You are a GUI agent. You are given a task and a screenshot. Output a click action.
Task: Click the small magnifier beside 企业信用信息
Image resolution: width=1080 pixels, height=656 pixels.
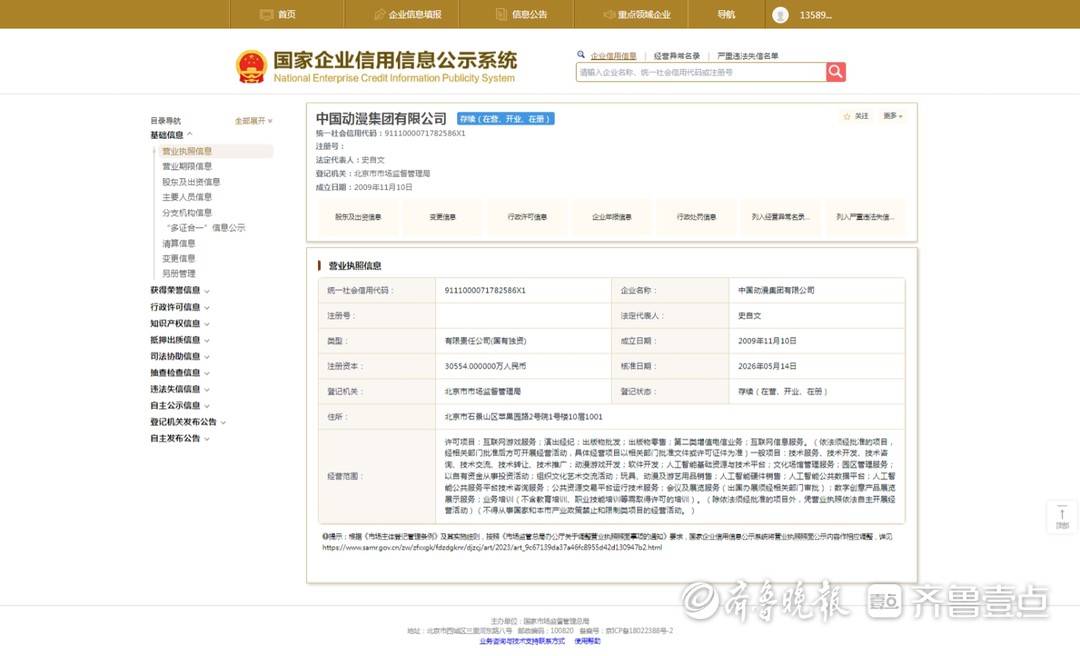pyautogui.click(x=581, y=54)
